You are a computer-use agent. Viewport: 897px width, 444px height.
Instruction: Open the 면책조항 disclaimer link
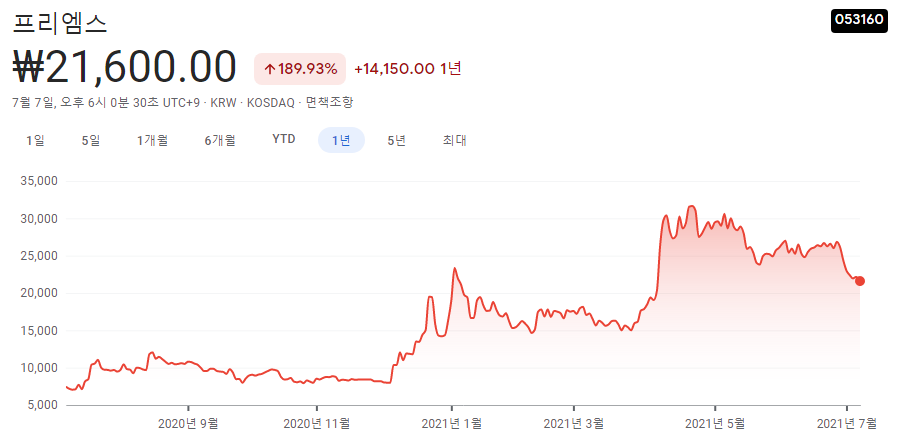[329, 103]
